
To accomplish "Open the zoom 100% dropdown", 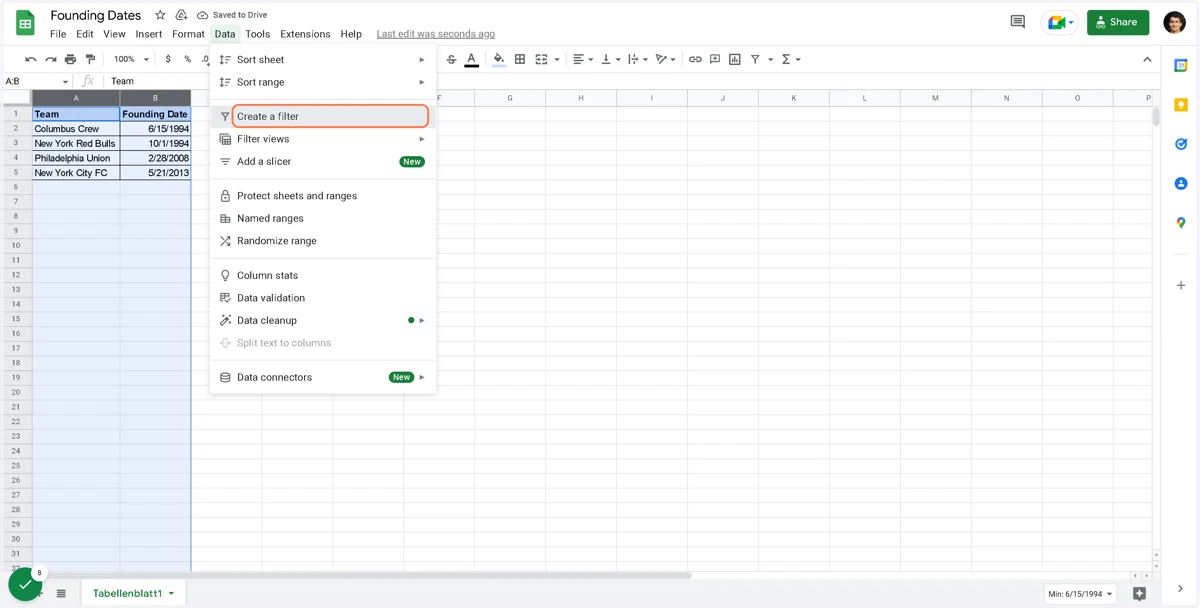I will (x=131, y=60).
